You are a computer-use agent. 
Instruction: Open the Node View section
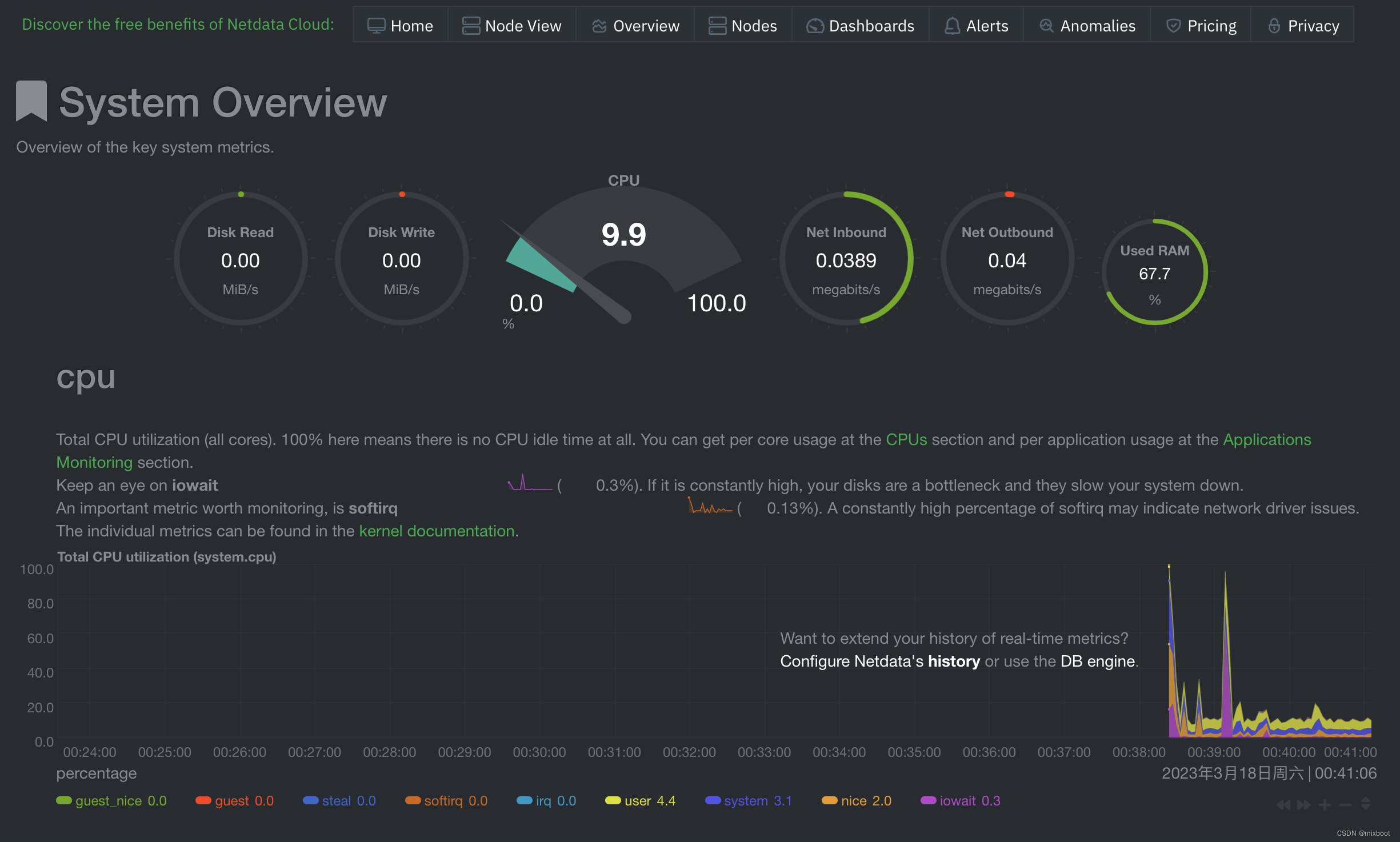point(511,25)
